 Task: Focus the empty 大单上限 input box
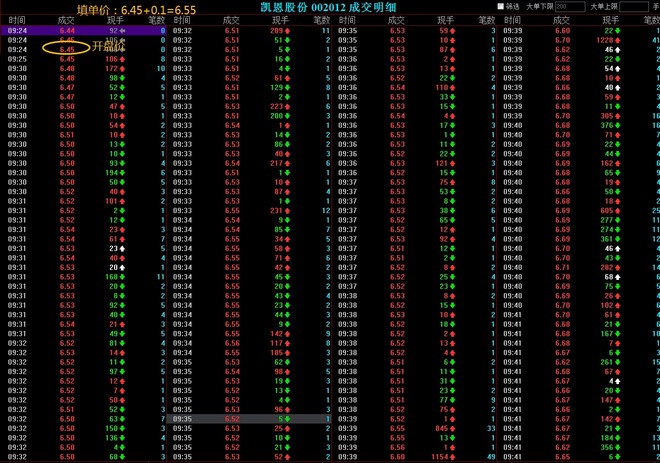pyautogui.click(x=633, y=6)
